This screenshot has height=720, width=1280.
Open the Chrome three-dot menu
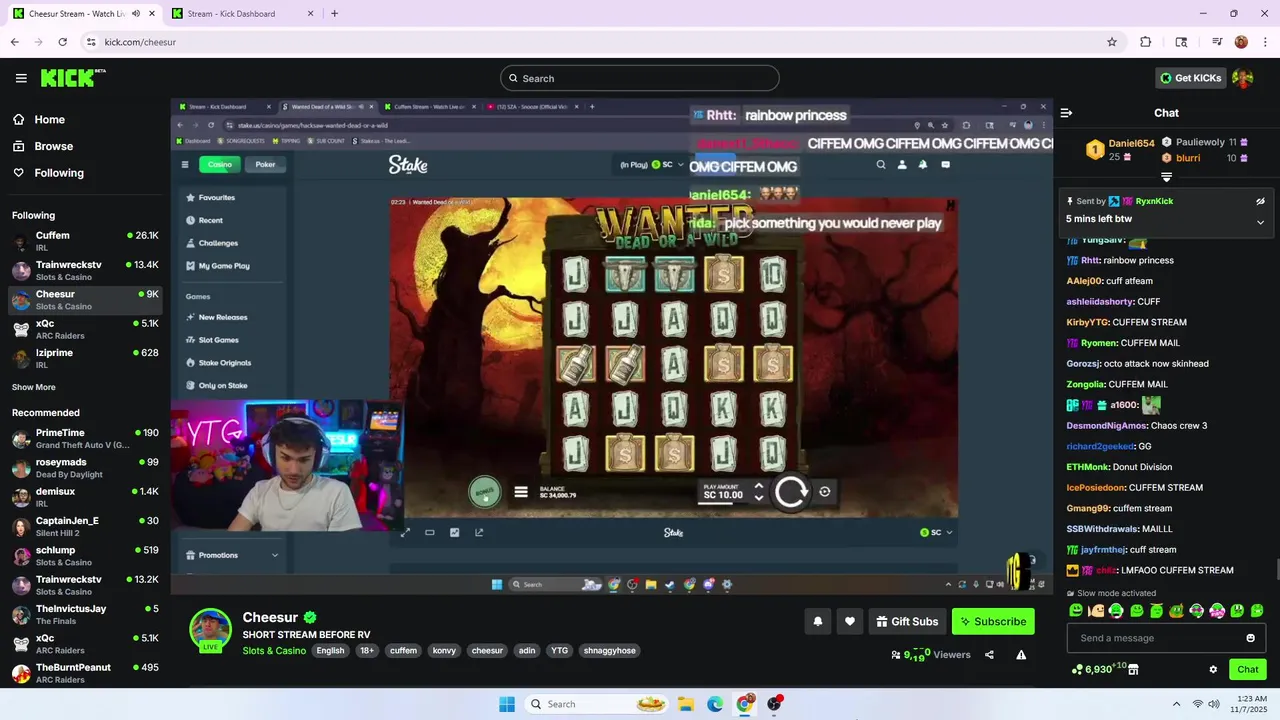[x=1265, y=42]
